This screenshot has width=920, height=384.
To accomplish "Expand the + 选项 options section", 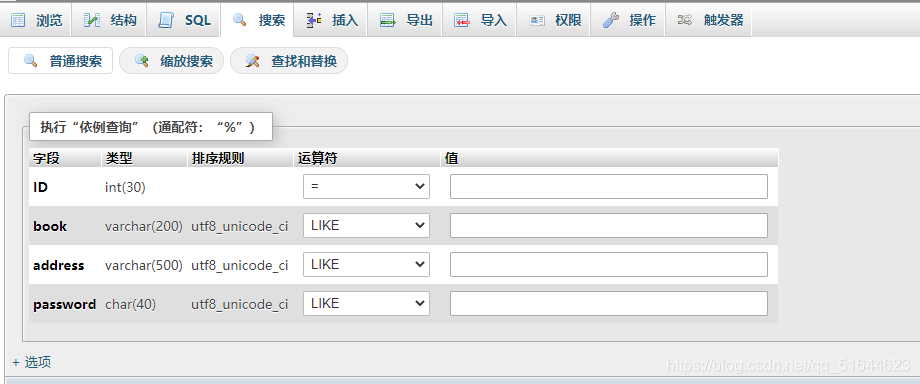I will click(32, 362).
